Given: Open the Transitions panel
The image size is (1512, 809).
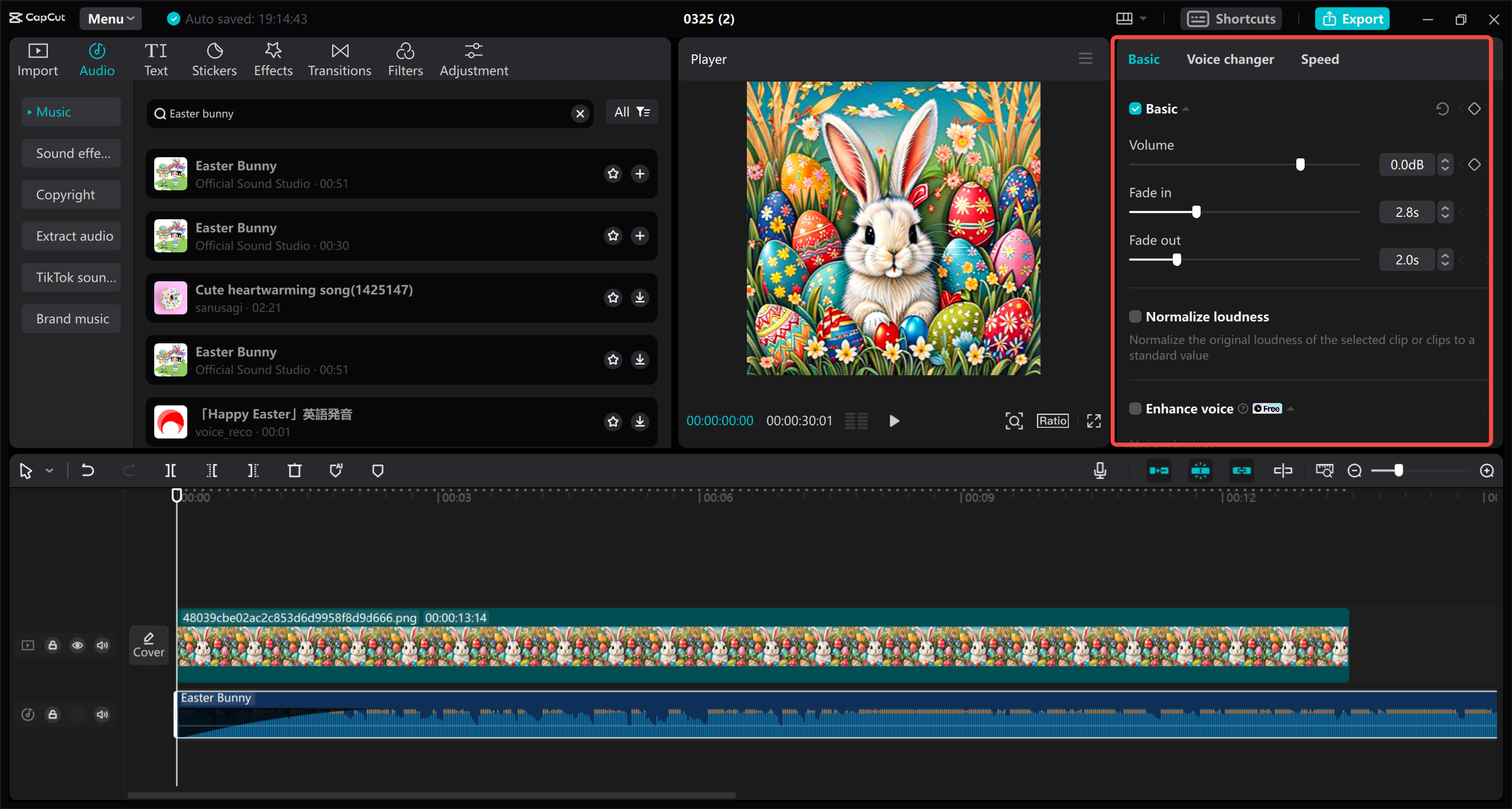Looking at the screenshot, I should click(x=339, y=59).
